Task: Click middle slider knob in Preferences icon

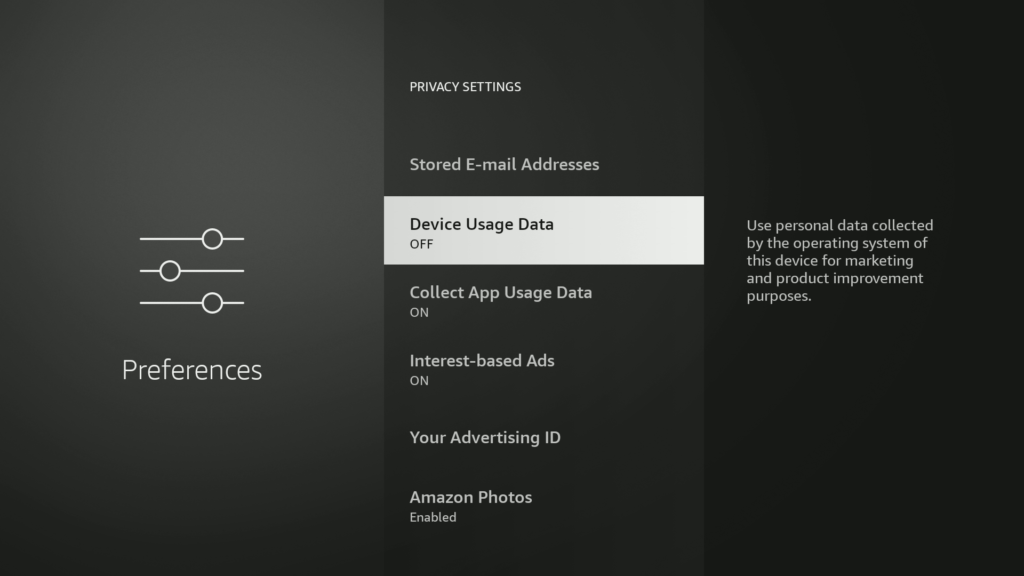Action: tap(170, 271)
